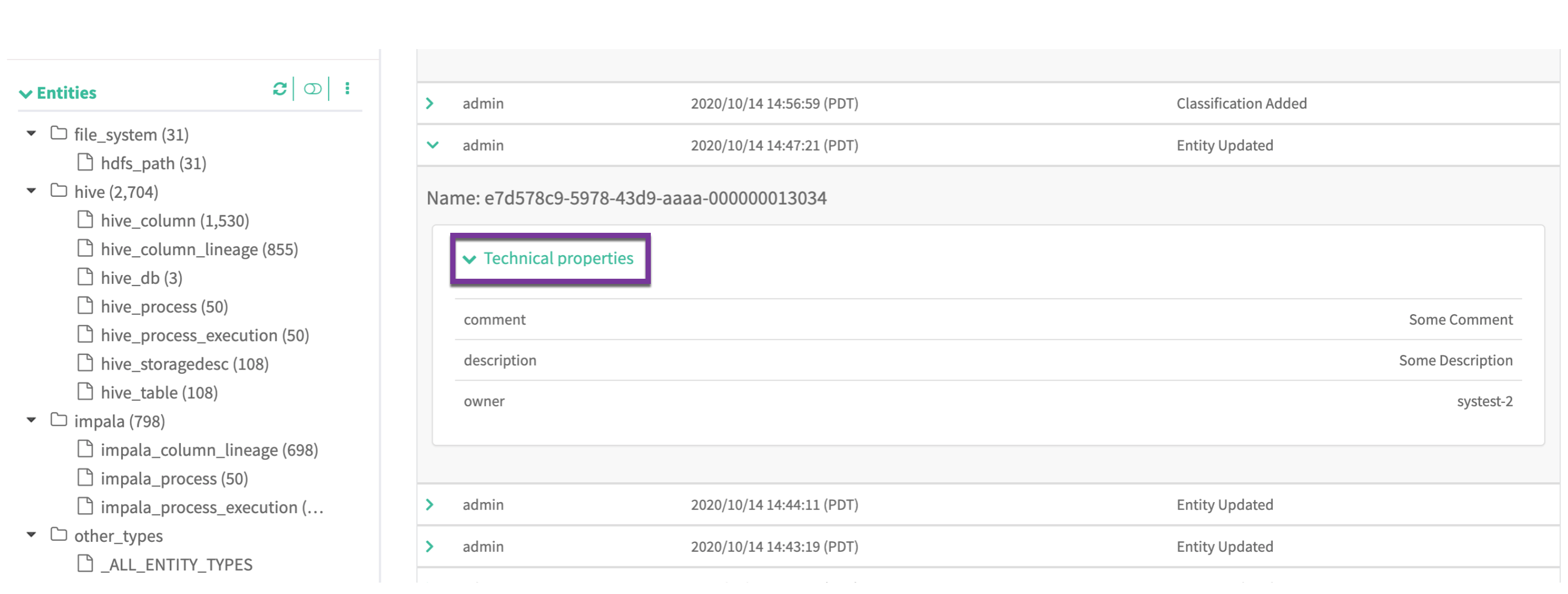Select _ALL_ENTITY_TYPES item
Screen dimensions: 1568x594
click(x=177, y=564)
